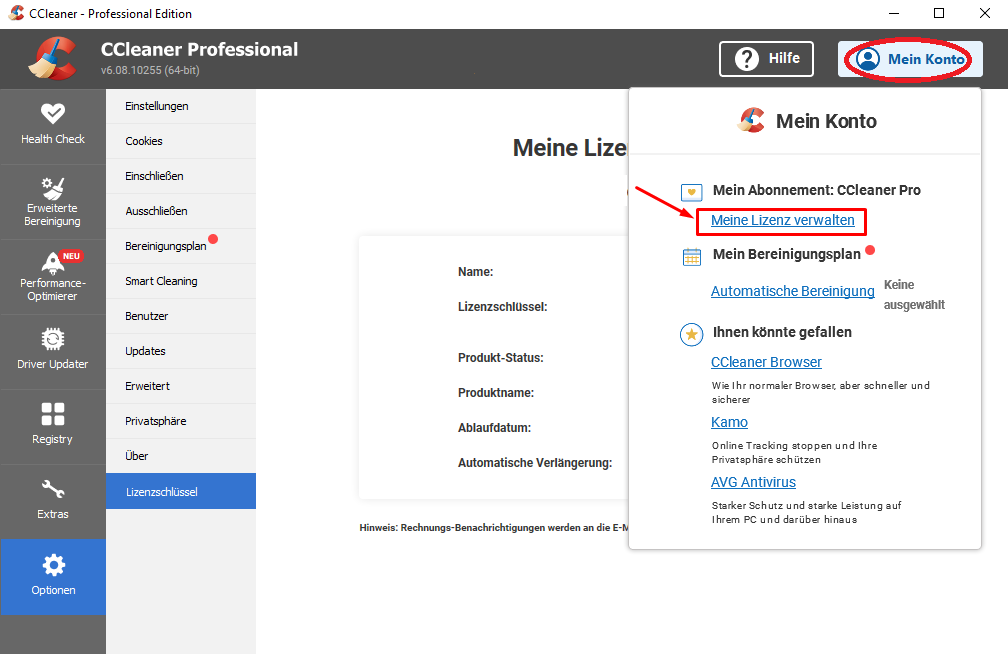Select Optionen gear icon
The image size is (1008, 654).
click(53, 565)
